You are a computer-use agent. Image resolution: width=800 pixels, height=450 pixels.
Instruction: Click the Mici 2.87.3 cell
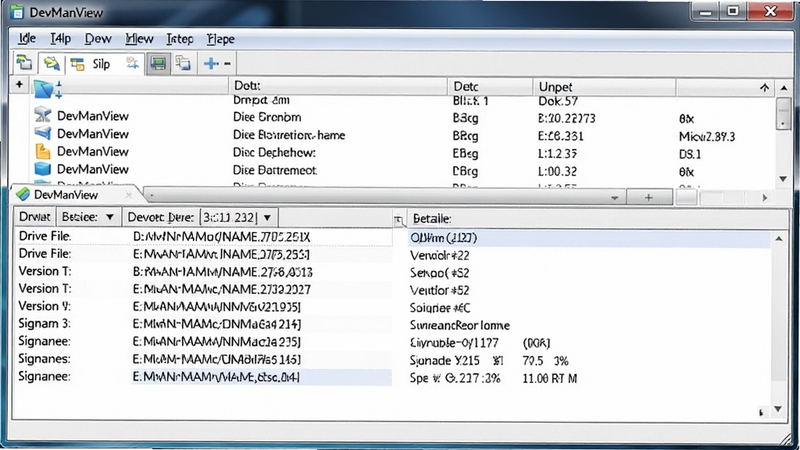[x=707, y=137]
